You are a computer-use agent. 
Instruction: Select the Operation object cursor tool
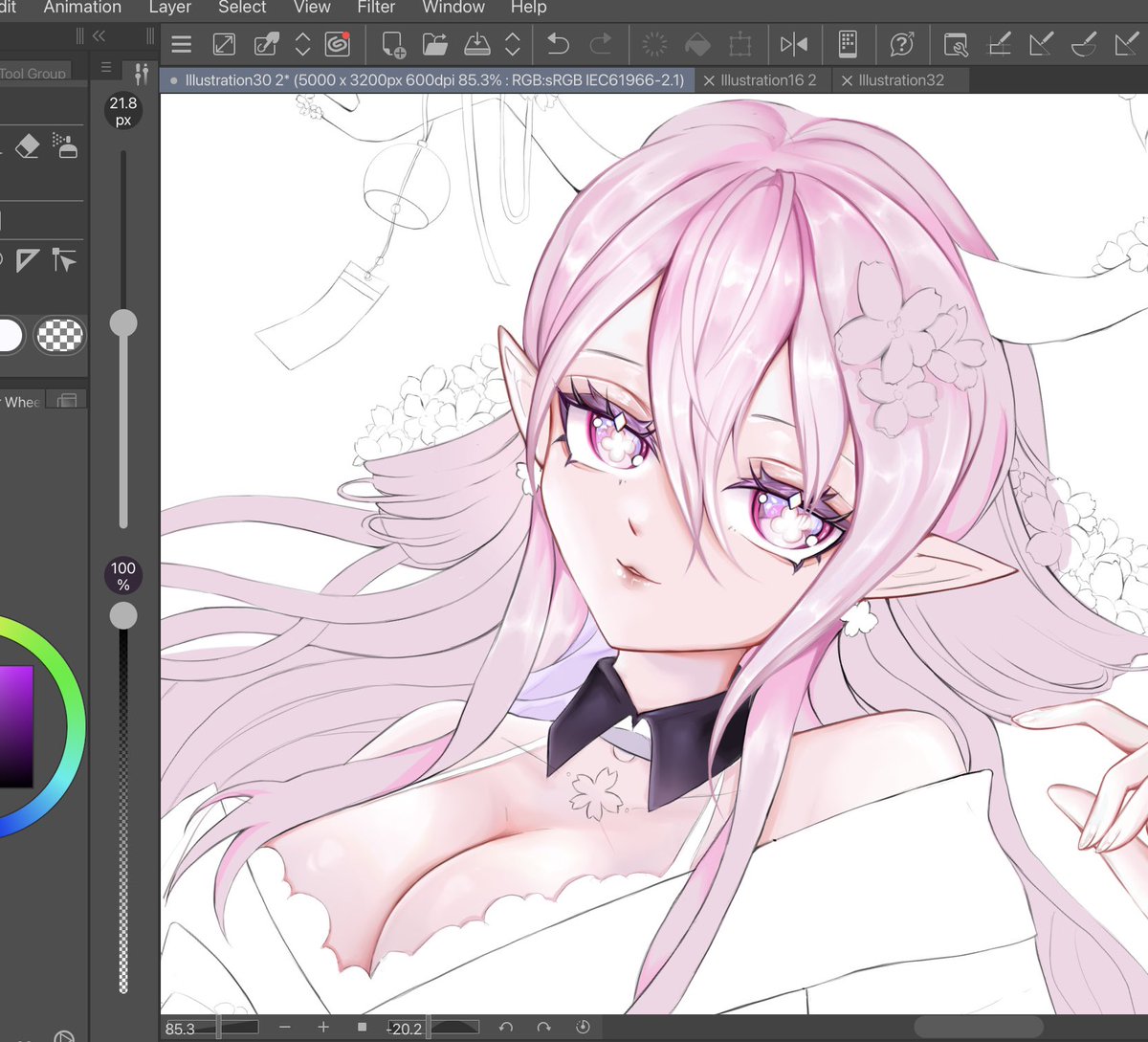(x=64, y=260)
